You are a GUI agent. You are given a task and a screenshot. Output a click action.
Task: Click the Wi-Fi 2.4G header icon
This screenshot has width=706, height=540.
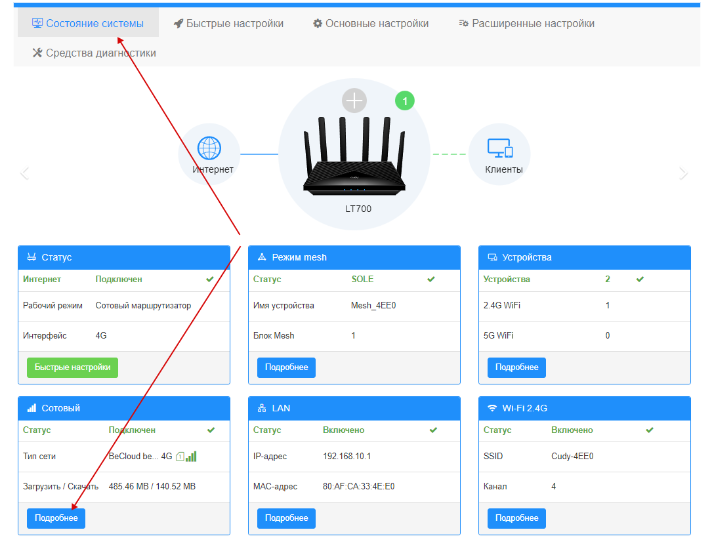492,408
